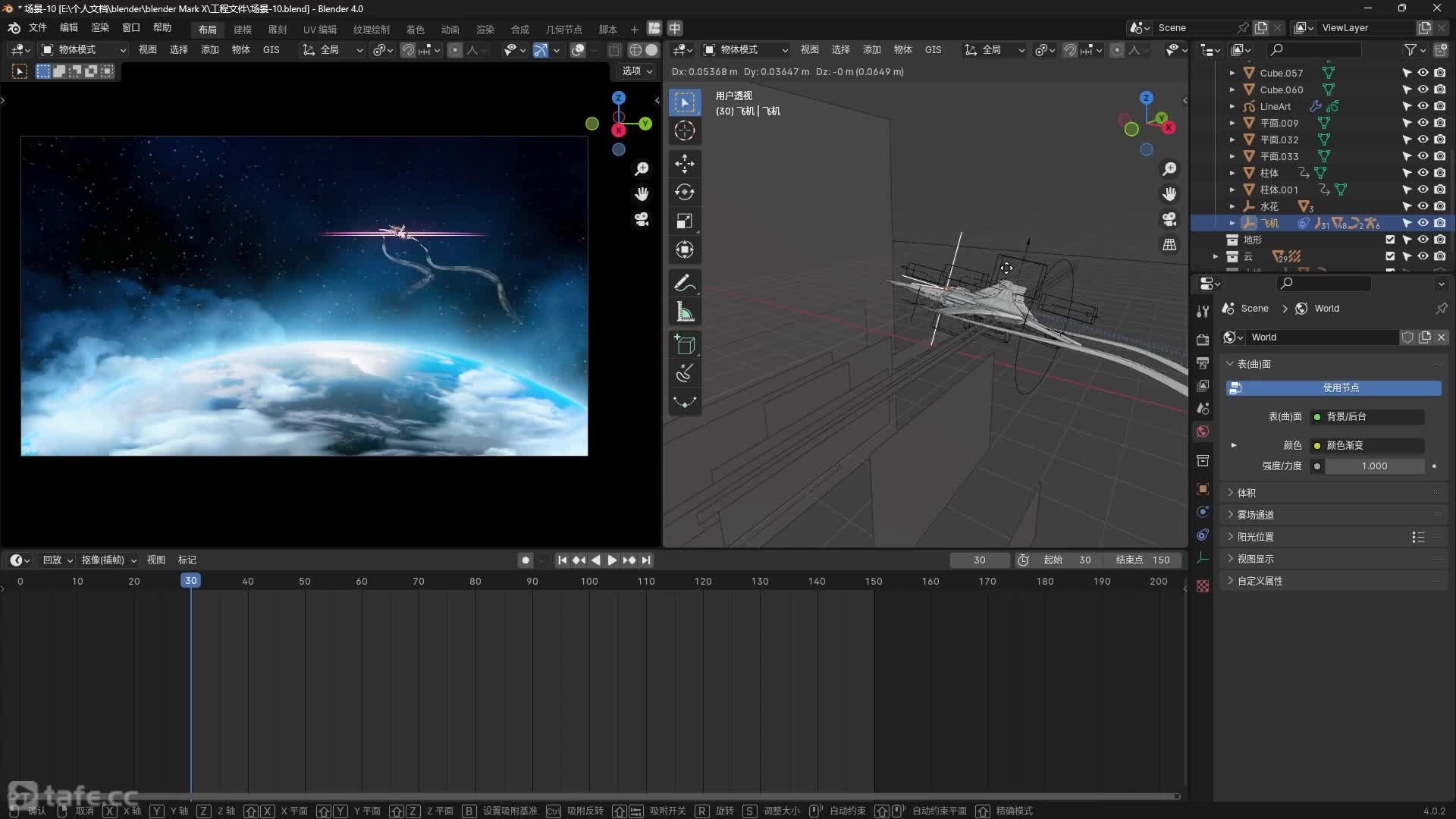The image size is (1456, 819).
Task: Open 选项 dropdown in left viewport
Action: click(x=637, y=71)
